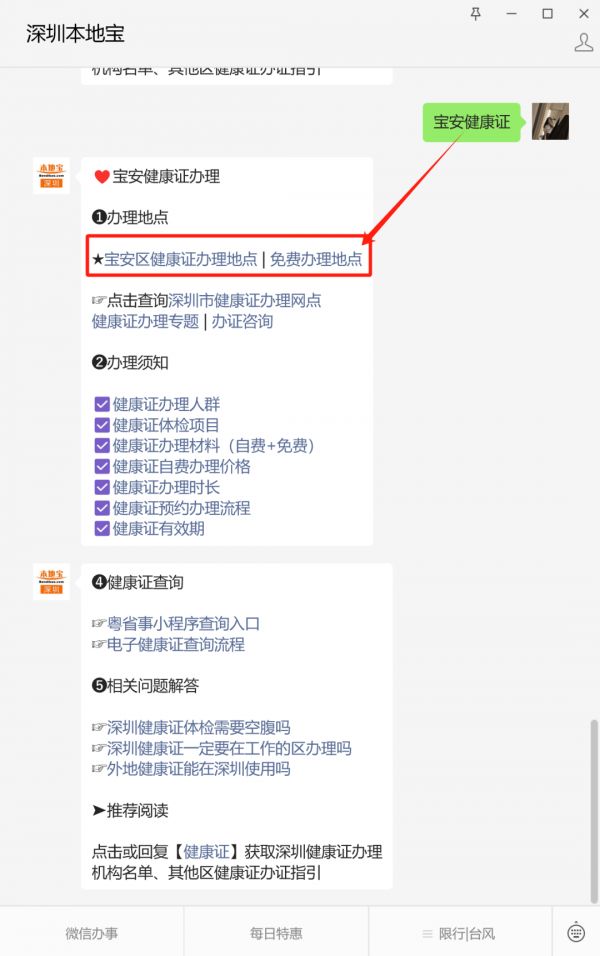This screenshot has height=956, width=600.
Task: Open 宝安区健康证办理地点 link
Action: [180, 259]
